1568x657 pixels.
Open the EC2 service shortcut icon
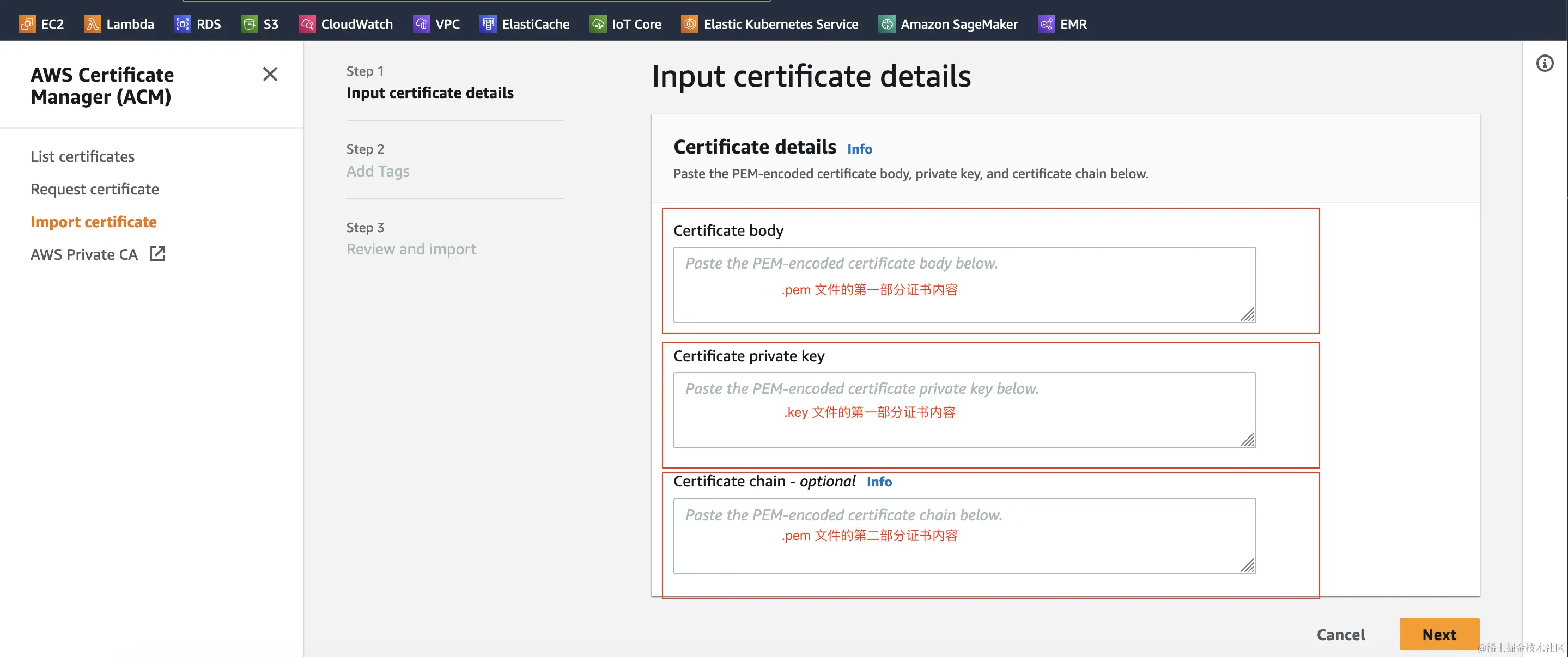tap(27, 24)
